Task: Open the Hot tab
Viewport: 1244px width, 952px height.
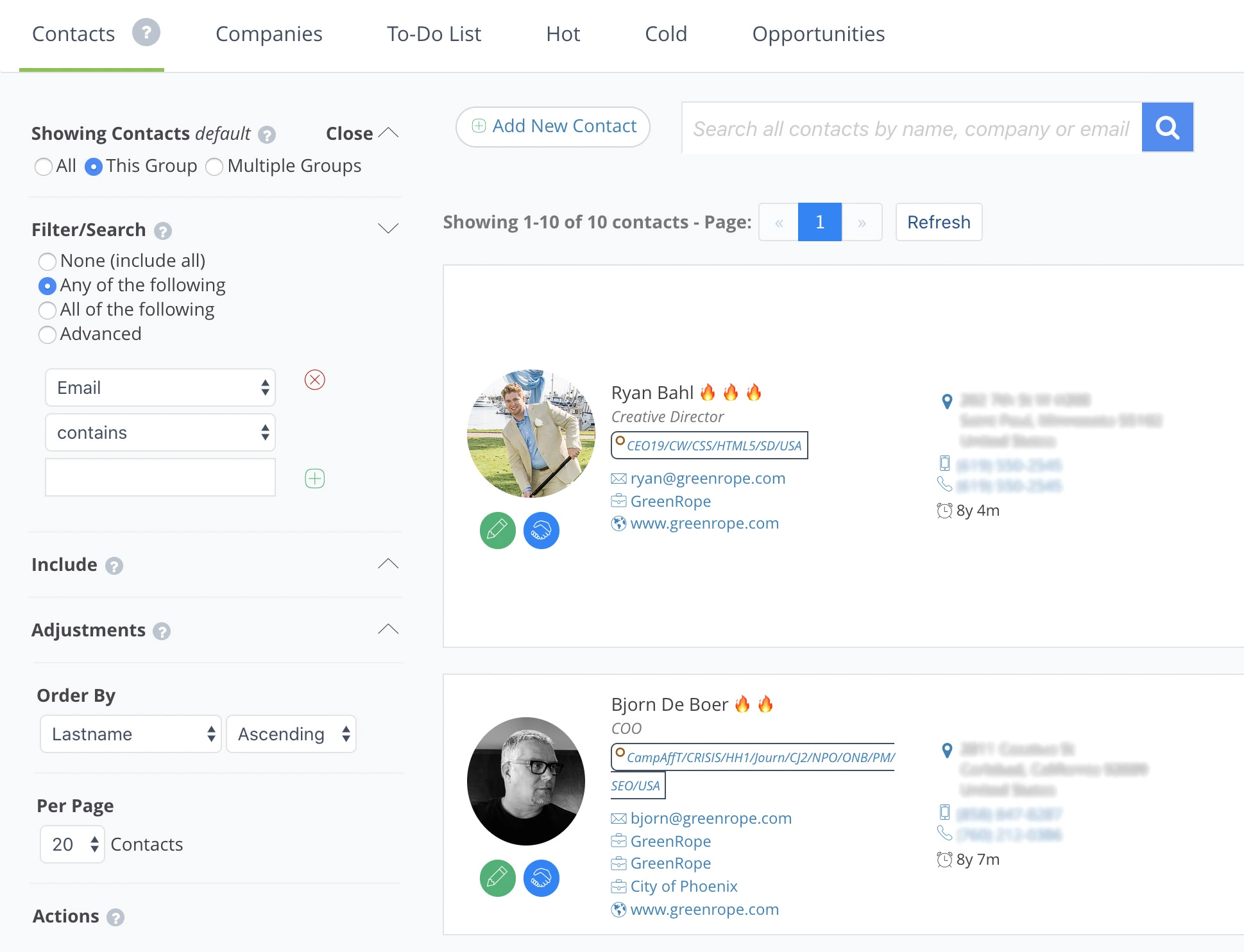Action: [563, 34]
